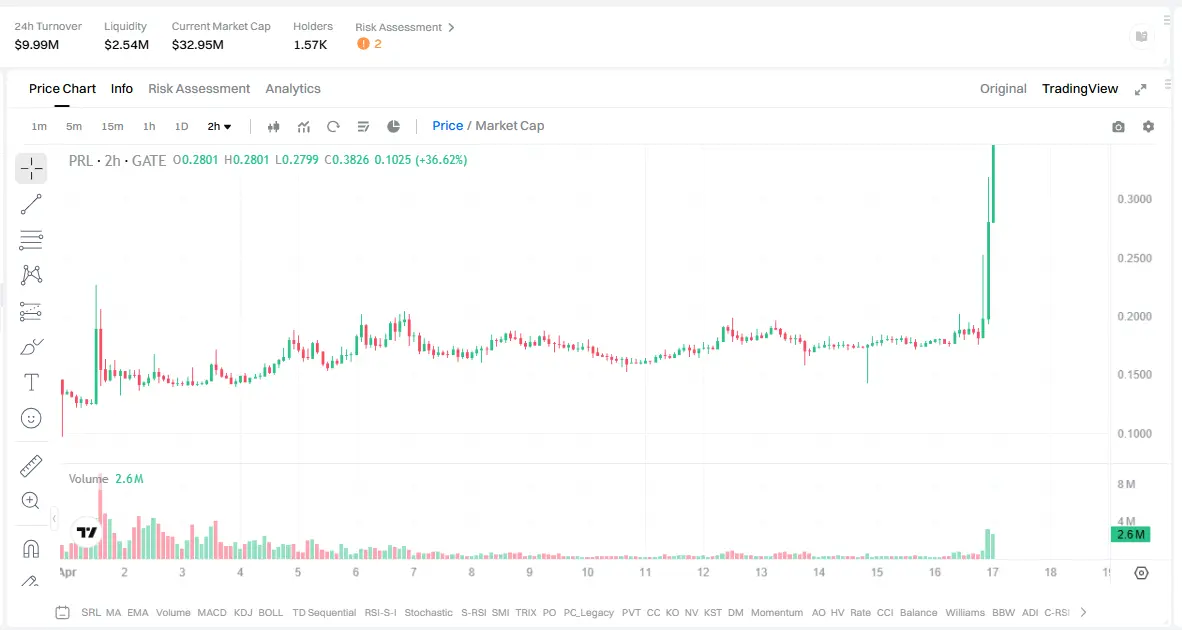The height and width of the screenshot is (630, 1182).
Task: Open the 2h timeframe dropdown
Action: [x=219, y=126]
